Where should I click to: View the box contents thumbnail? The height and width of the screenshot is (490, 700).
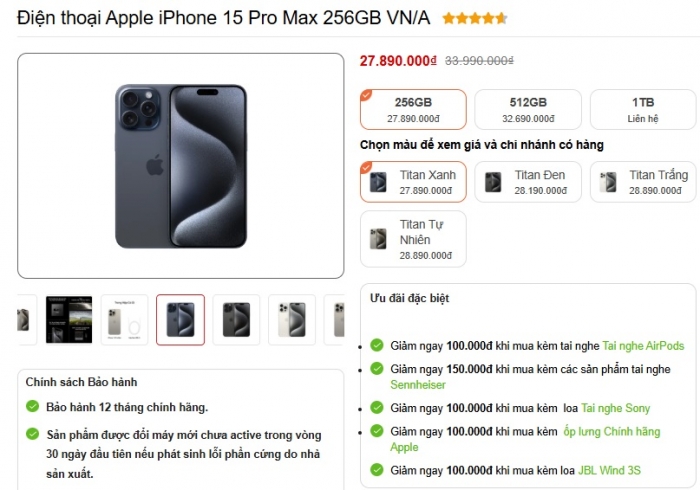pos(125,320)
